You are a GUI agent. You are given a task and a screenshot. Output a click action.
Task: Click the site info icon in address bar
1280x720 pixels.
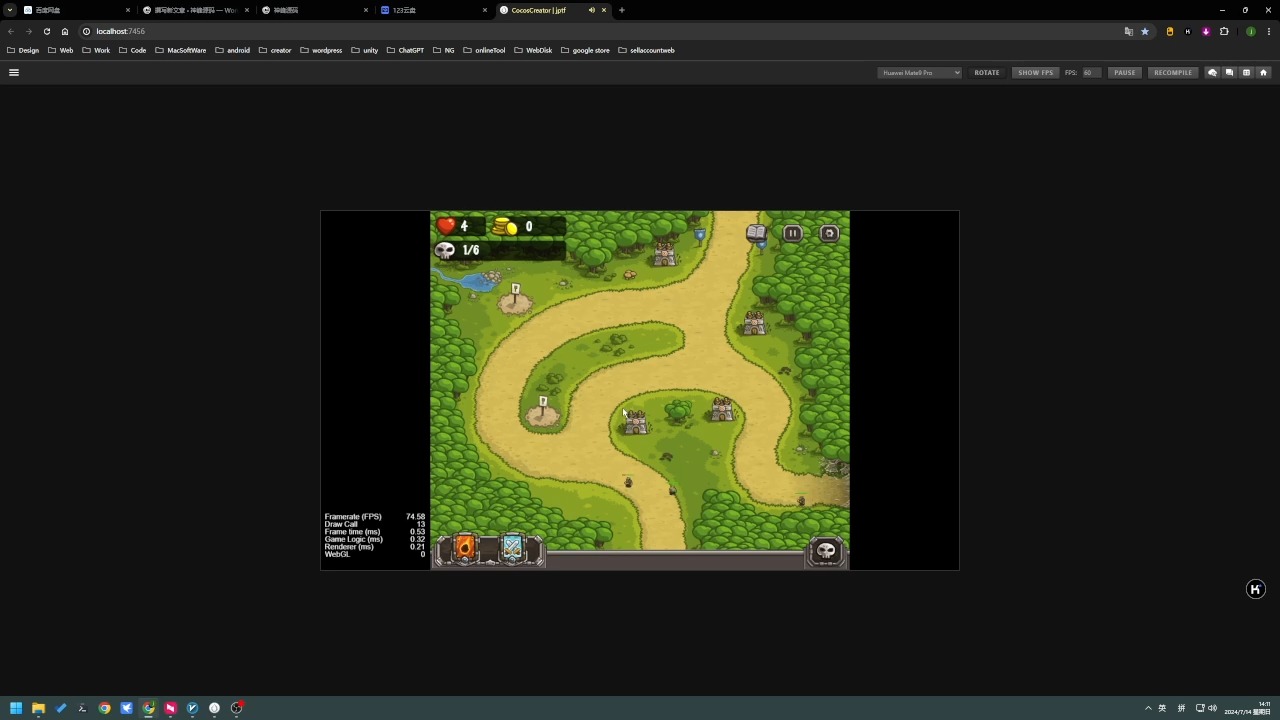coord(87,31)
